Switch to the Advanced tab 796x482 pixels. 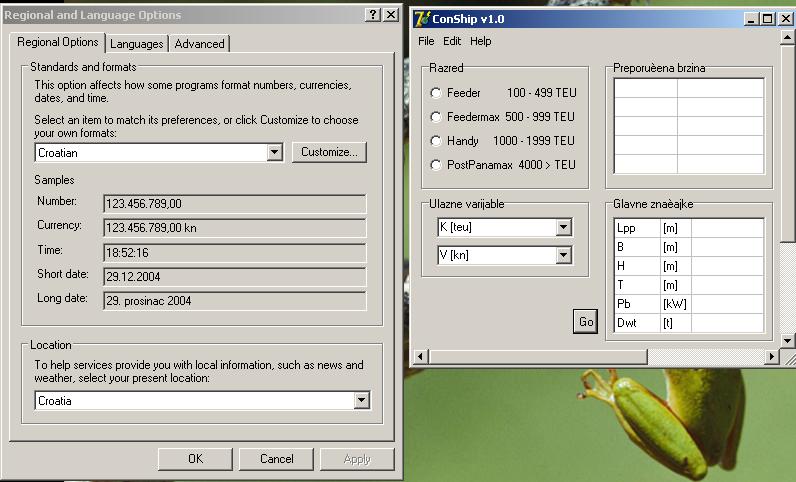coord(199,44)
